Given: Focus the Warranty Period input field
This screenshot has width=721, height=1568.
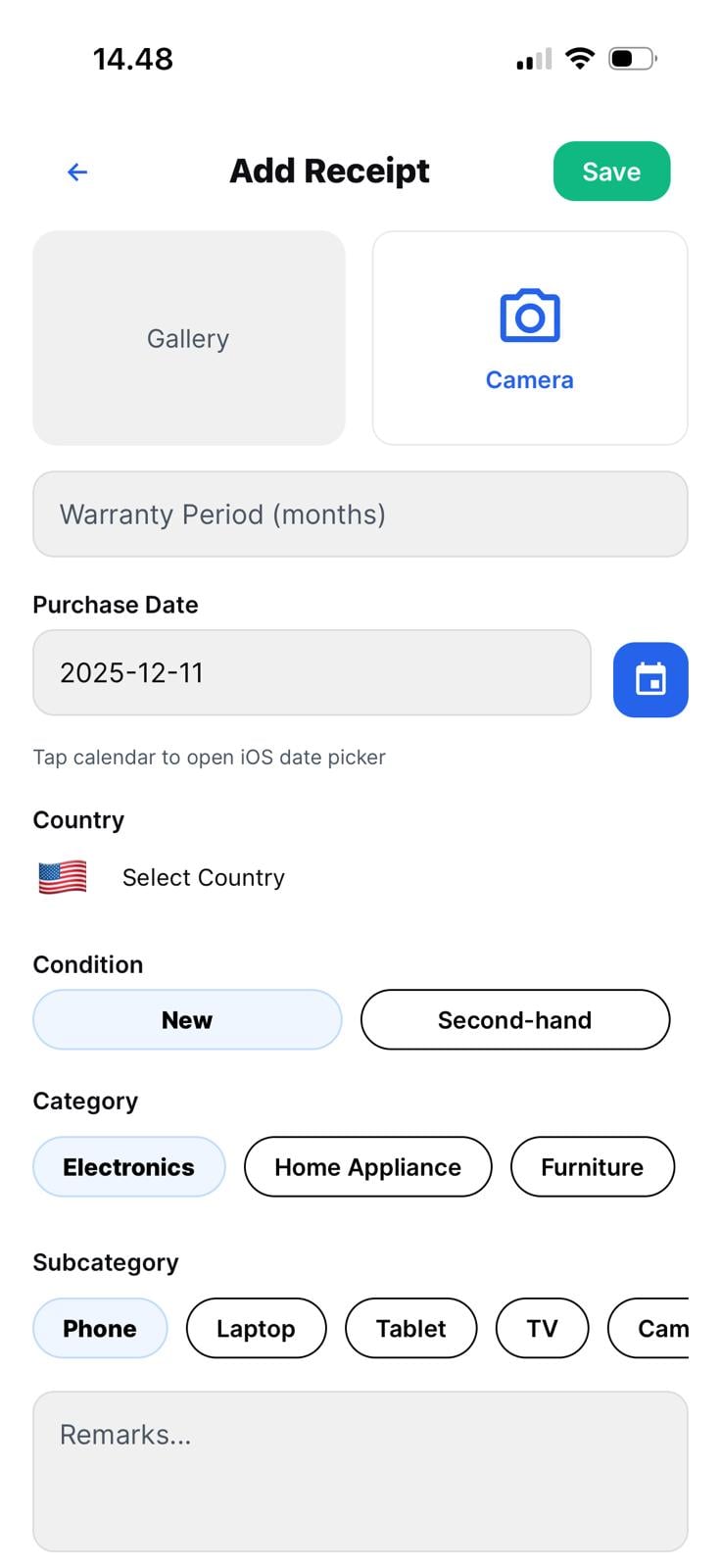Looking at the screenshot, I should tap(360, 514).
